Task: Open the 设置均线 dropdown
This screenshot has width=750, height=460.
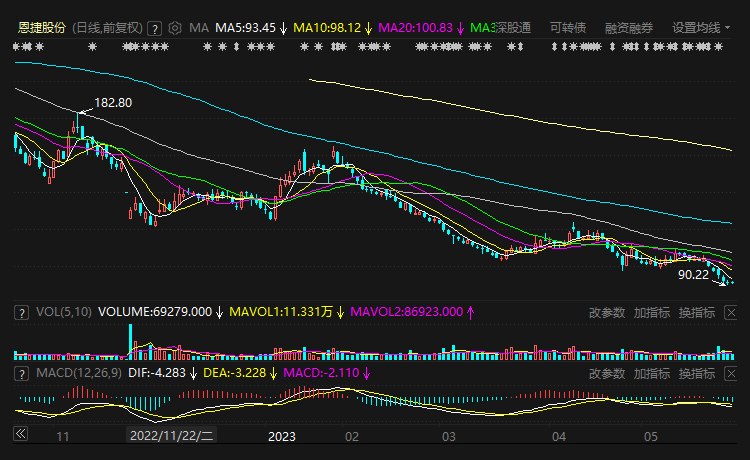Action: [x=701, y=28]
